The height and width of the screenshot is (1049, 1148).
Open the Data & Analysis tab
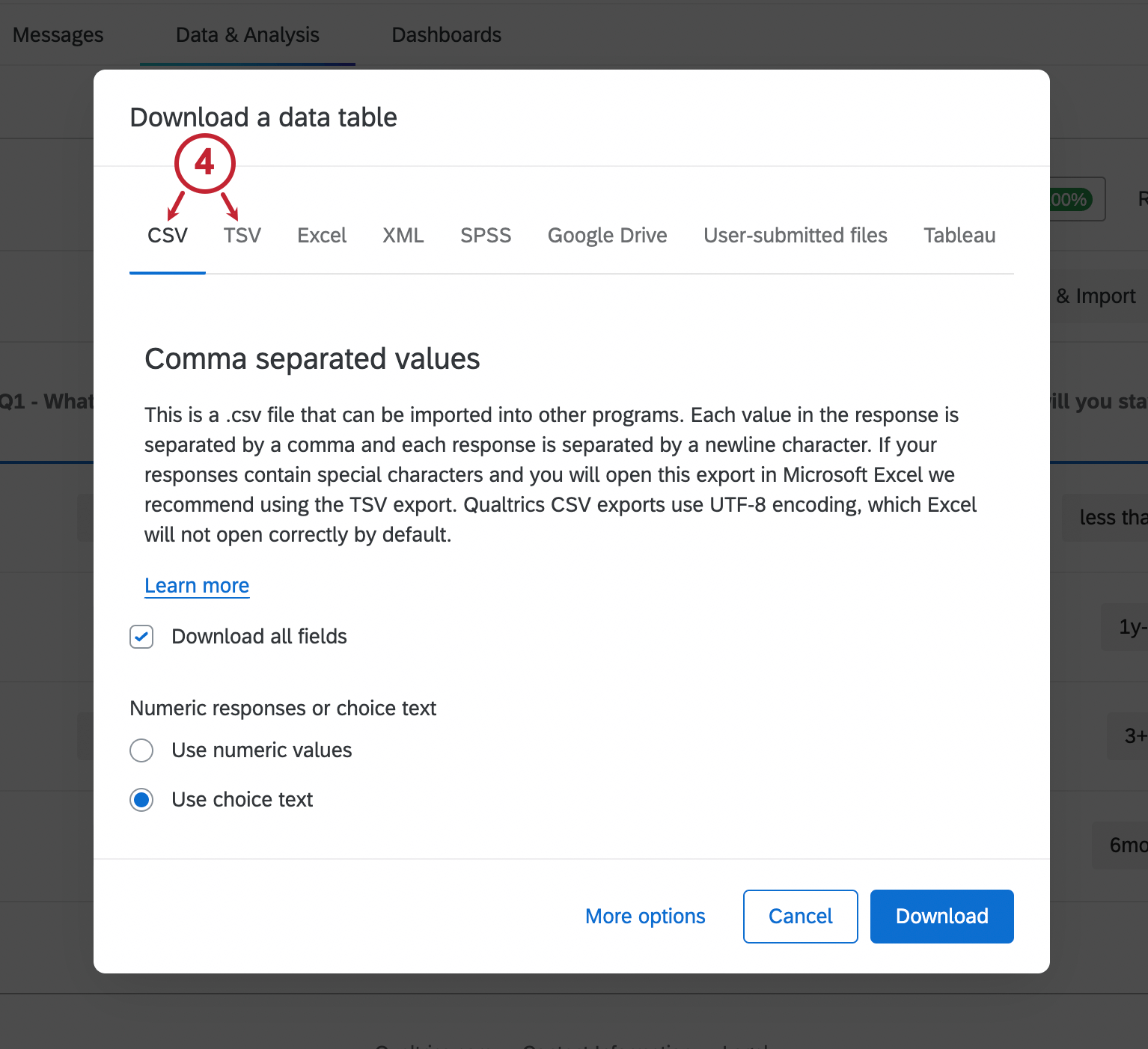click(247, 35)
